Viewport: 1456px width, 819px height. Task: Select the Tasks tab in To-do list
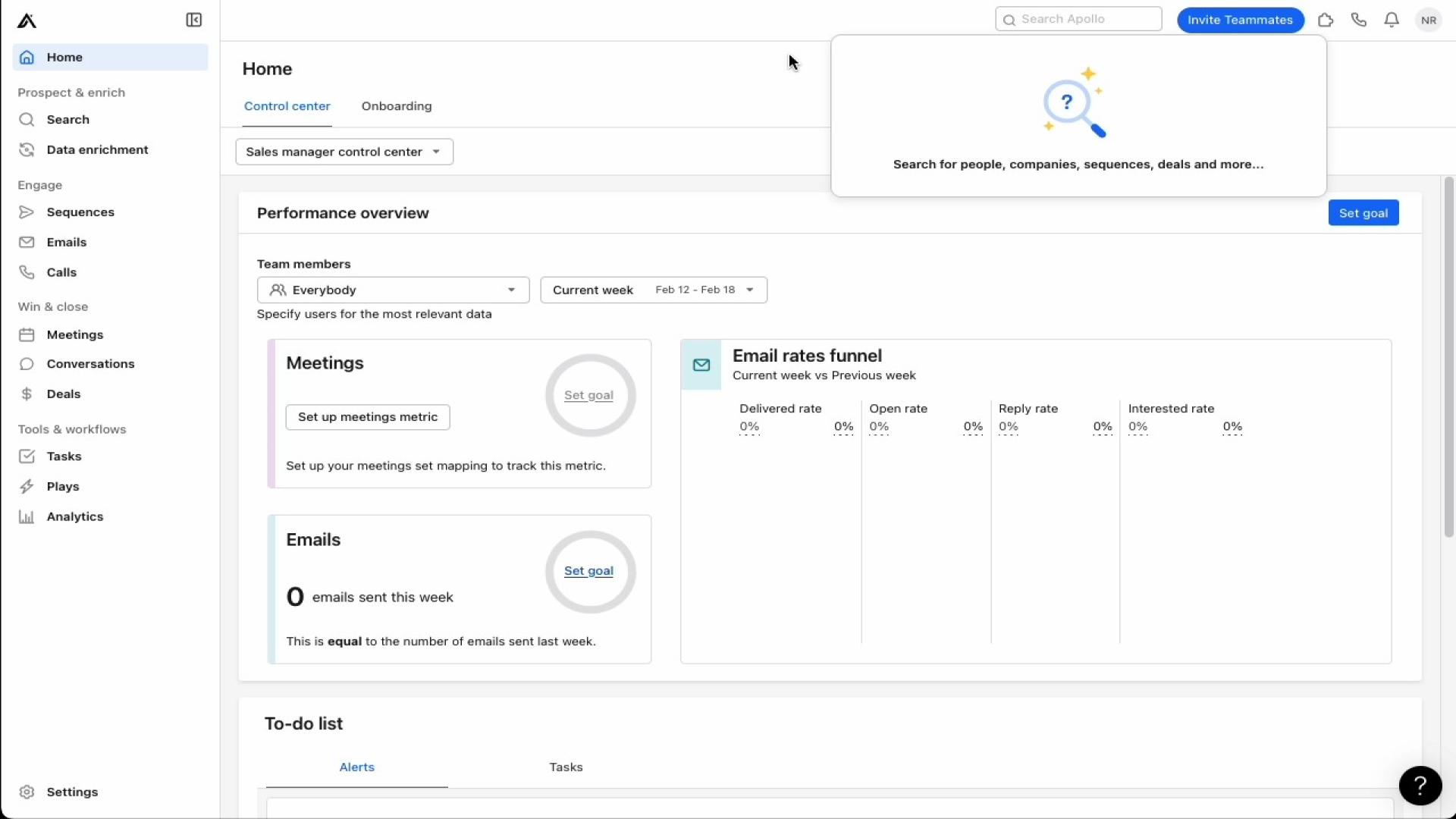(x=566, y=766)
